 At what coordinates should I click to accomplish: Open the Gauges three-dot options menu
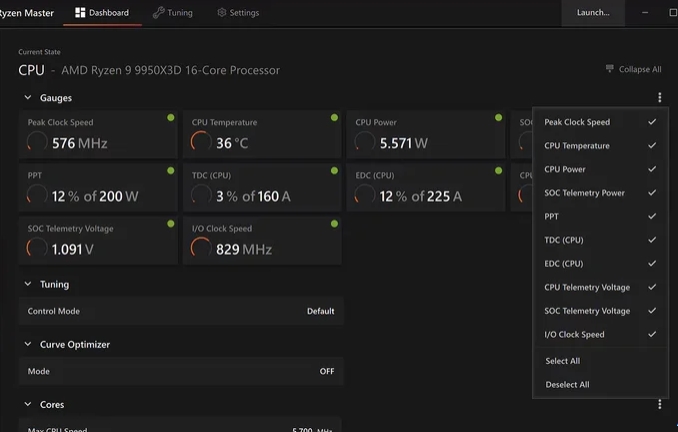[x=659, y=98]
